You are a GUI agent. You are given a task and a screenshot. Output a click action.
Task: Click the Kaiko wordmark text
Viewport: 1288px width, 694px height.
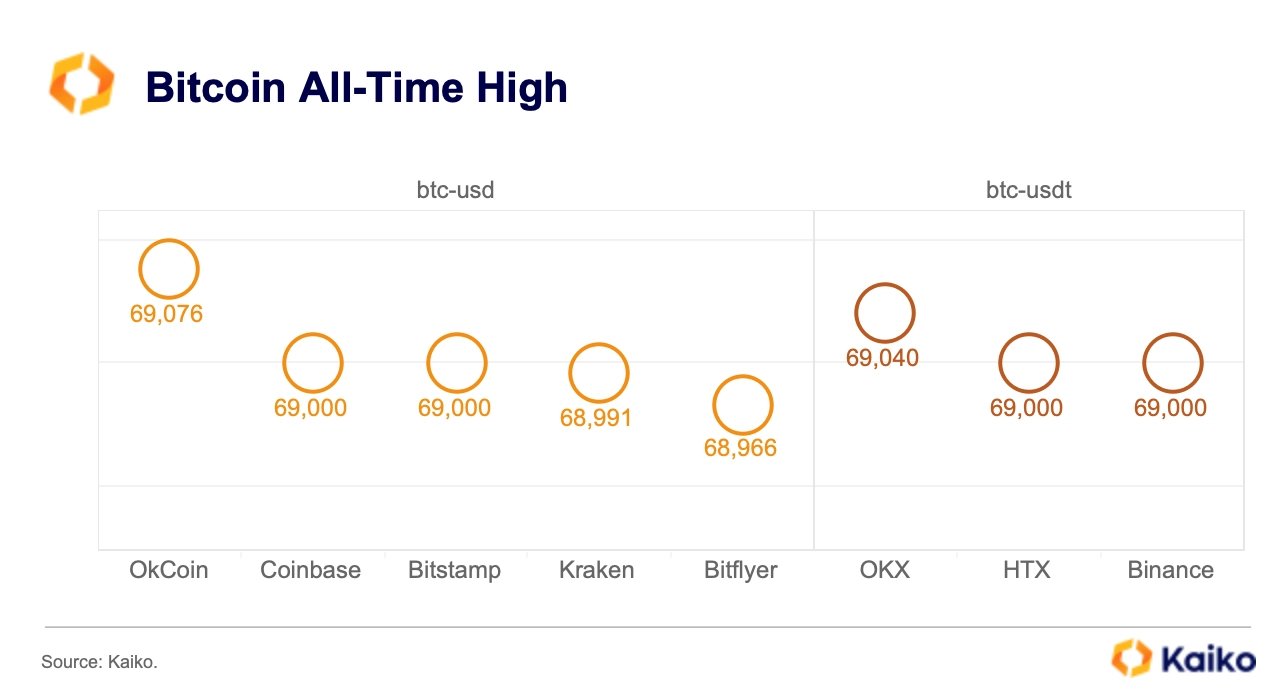(1209, 660)
